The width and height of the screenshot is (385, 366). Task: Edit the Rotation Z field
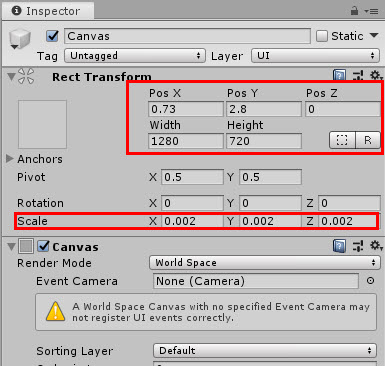click(349, 203)
